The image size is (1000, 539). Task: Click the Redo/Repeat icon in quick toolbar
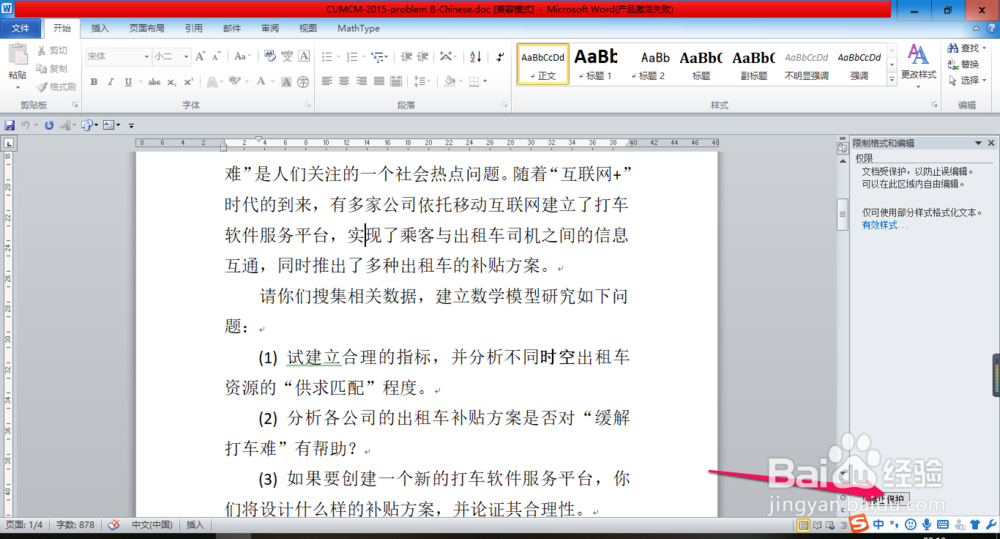(x=48, y=125)
